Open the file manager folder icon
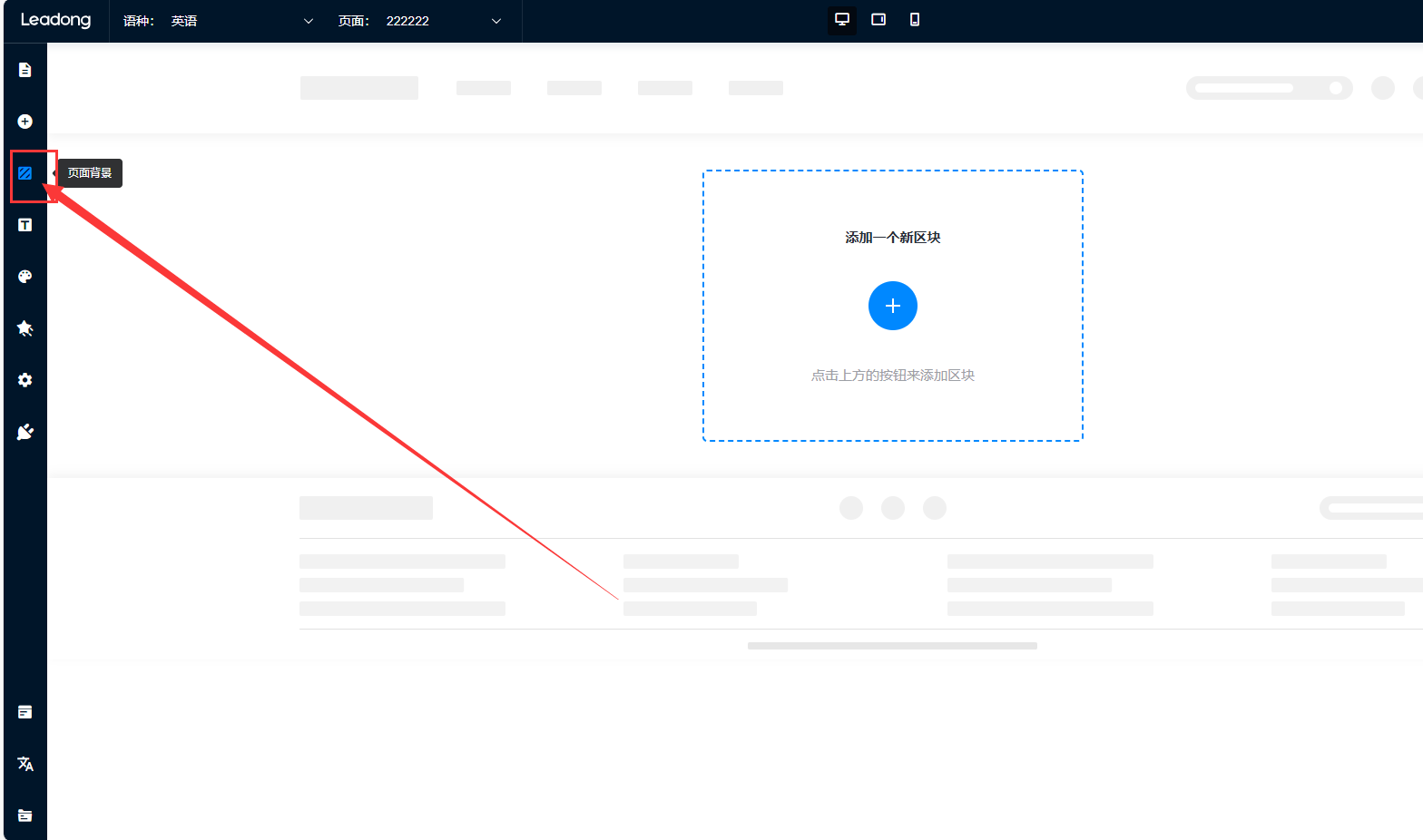1423x840 pixels. pyautogui.click(x=25, y=816)
